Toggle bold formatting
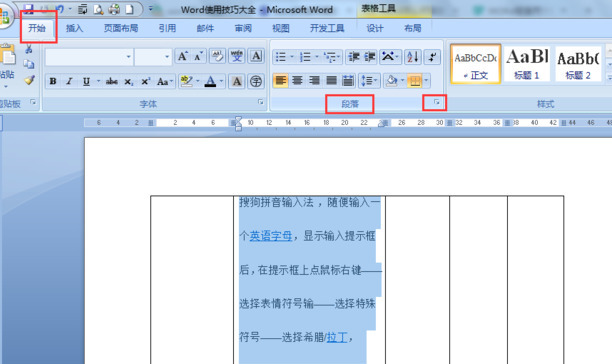This screenshot has height=364, width=612. (x=53, y=81)
